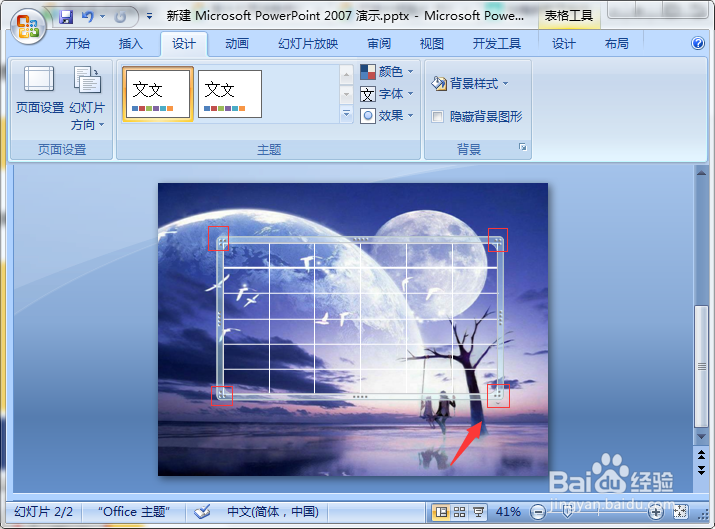Click the table's right edge handle
This screenshot has height=529, width=715.
point(501,318)
